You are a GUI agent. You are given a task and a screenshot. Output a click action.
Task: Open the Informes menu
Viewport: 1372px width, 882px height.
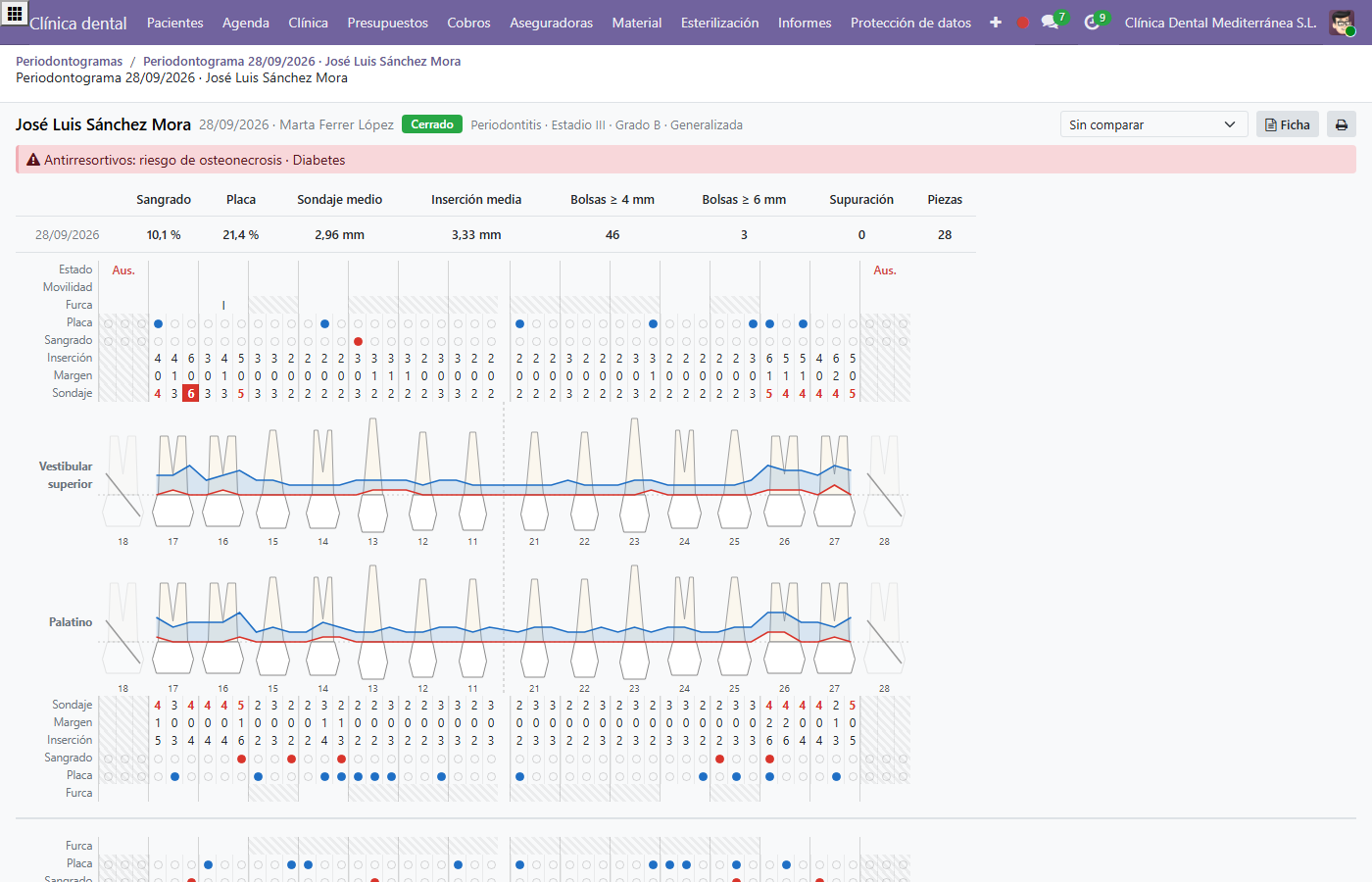click(805, 23)
